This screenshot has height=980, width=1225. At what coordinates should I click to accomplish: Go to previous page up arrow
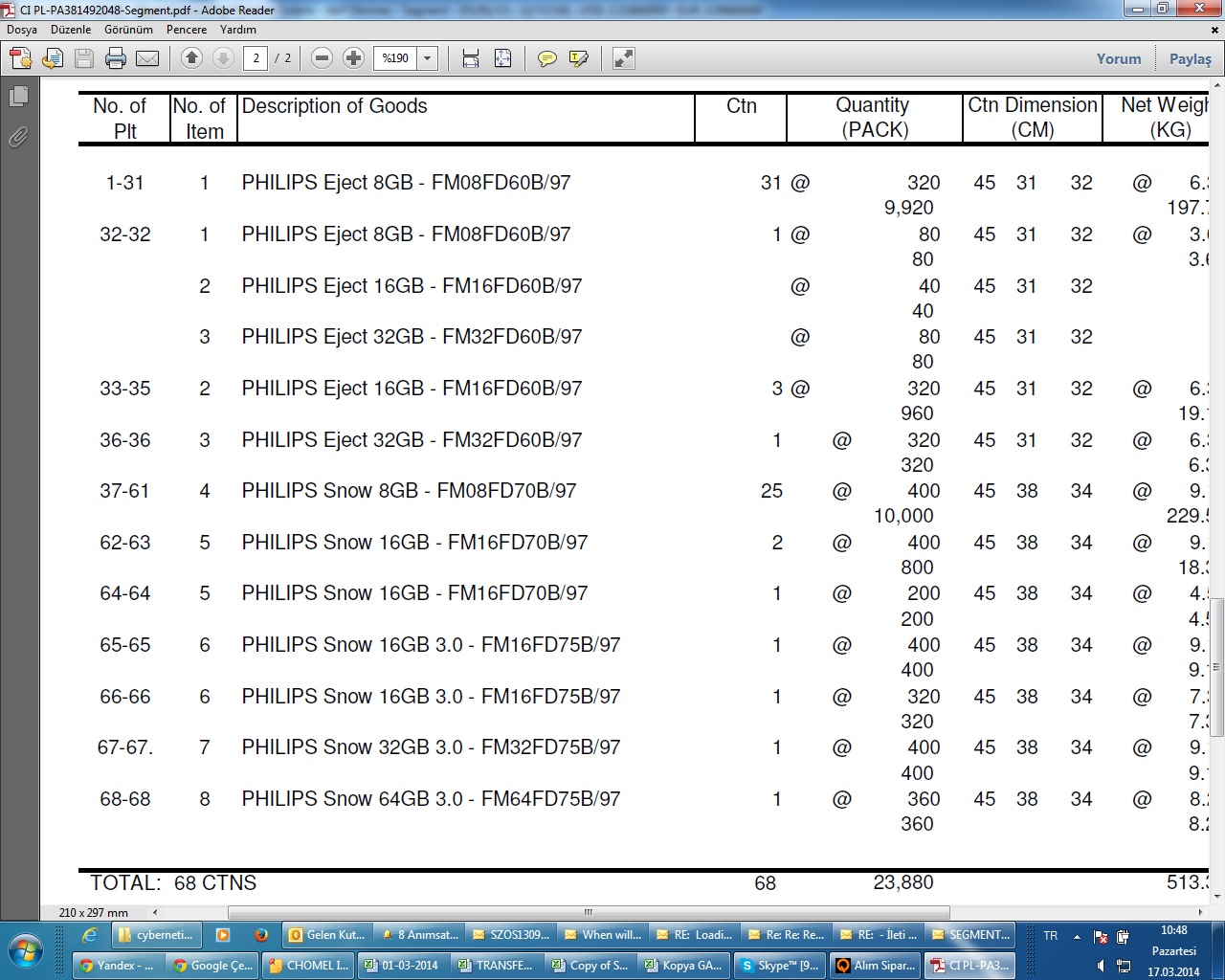191,58
